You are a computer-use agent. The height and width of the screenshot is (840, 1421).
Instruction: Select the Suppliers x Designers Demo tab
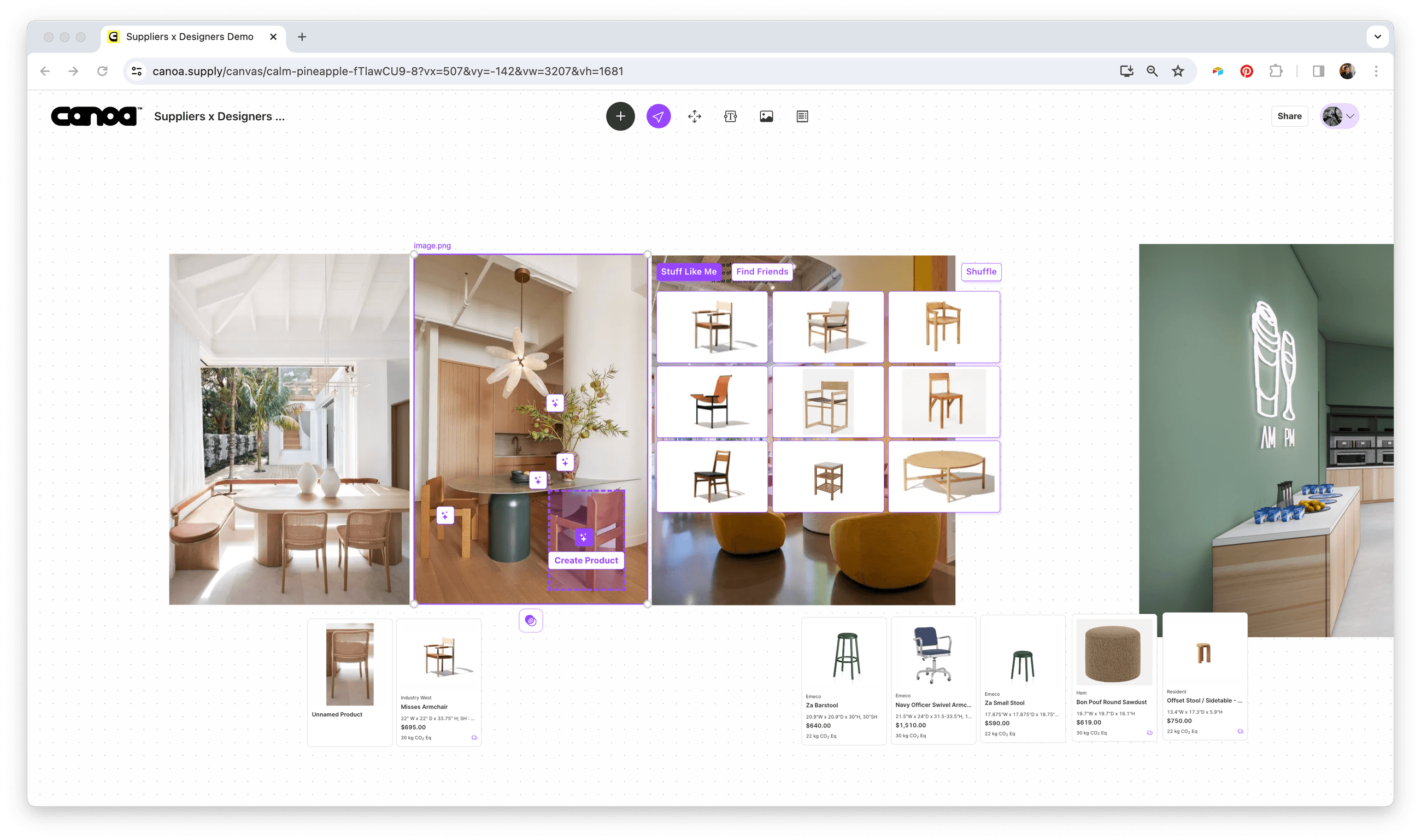[189, 36]
